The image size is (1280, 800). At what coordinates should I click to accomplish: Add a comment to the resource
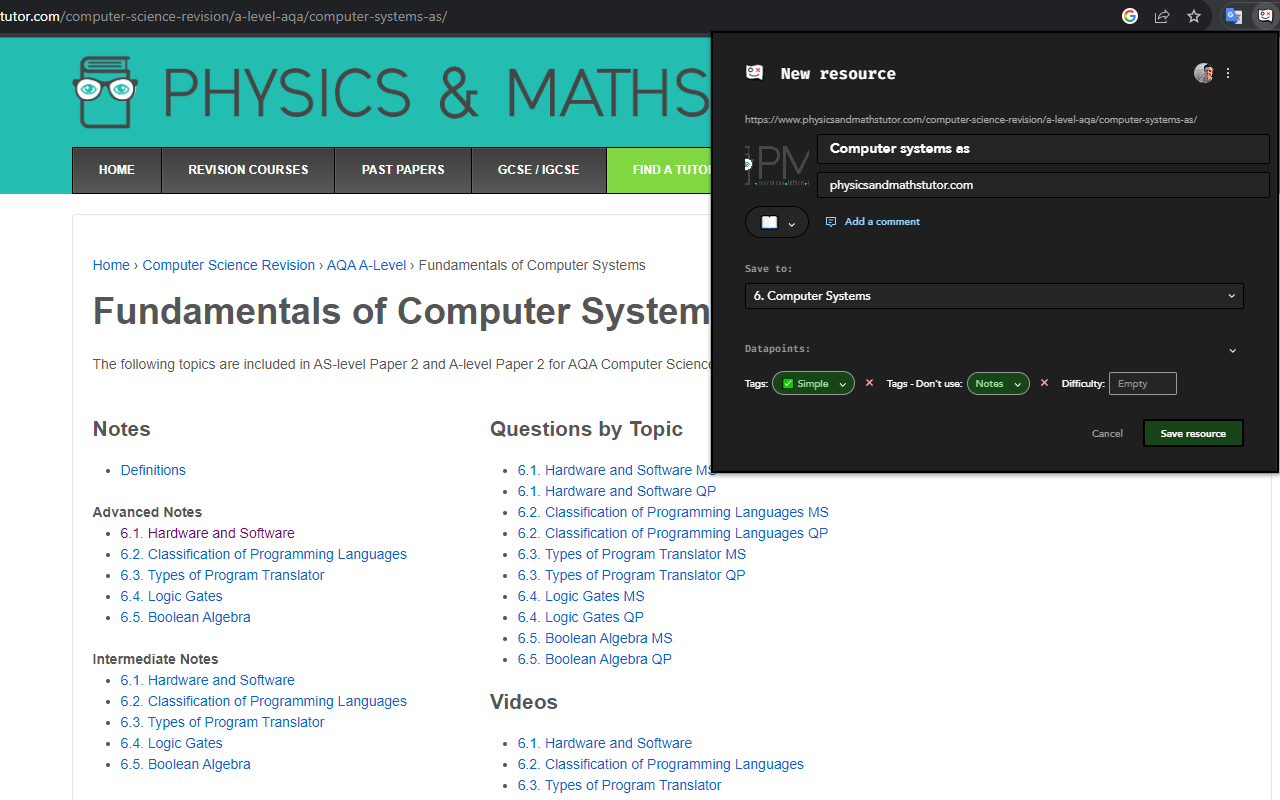click(873, 222)
